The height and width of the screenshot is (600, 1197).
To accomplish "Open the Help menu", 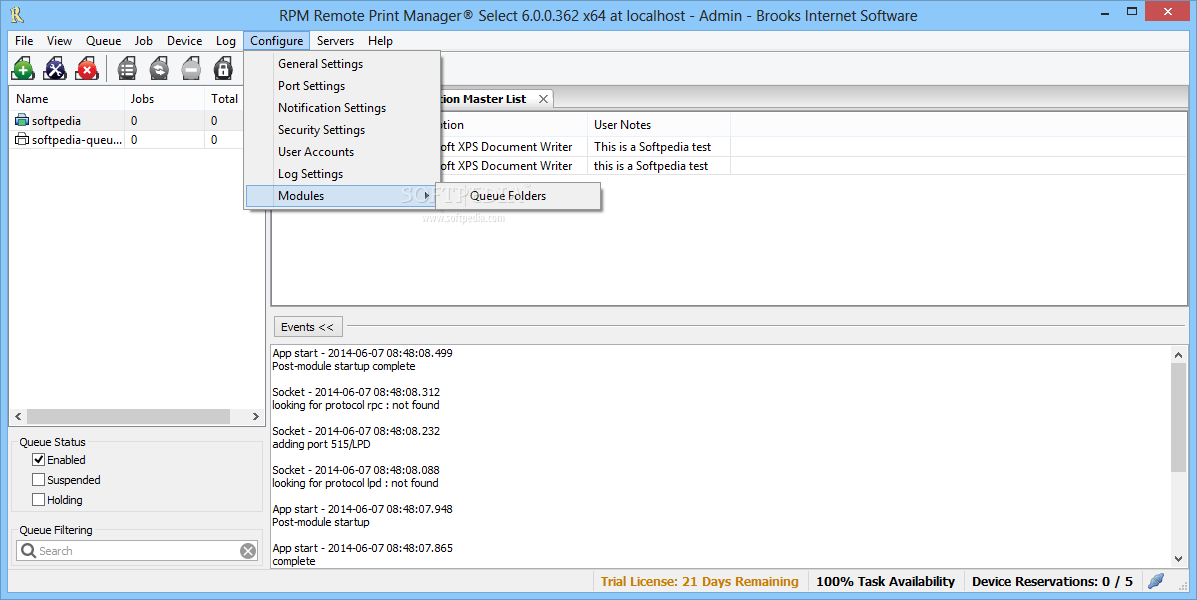I will 380,40.
